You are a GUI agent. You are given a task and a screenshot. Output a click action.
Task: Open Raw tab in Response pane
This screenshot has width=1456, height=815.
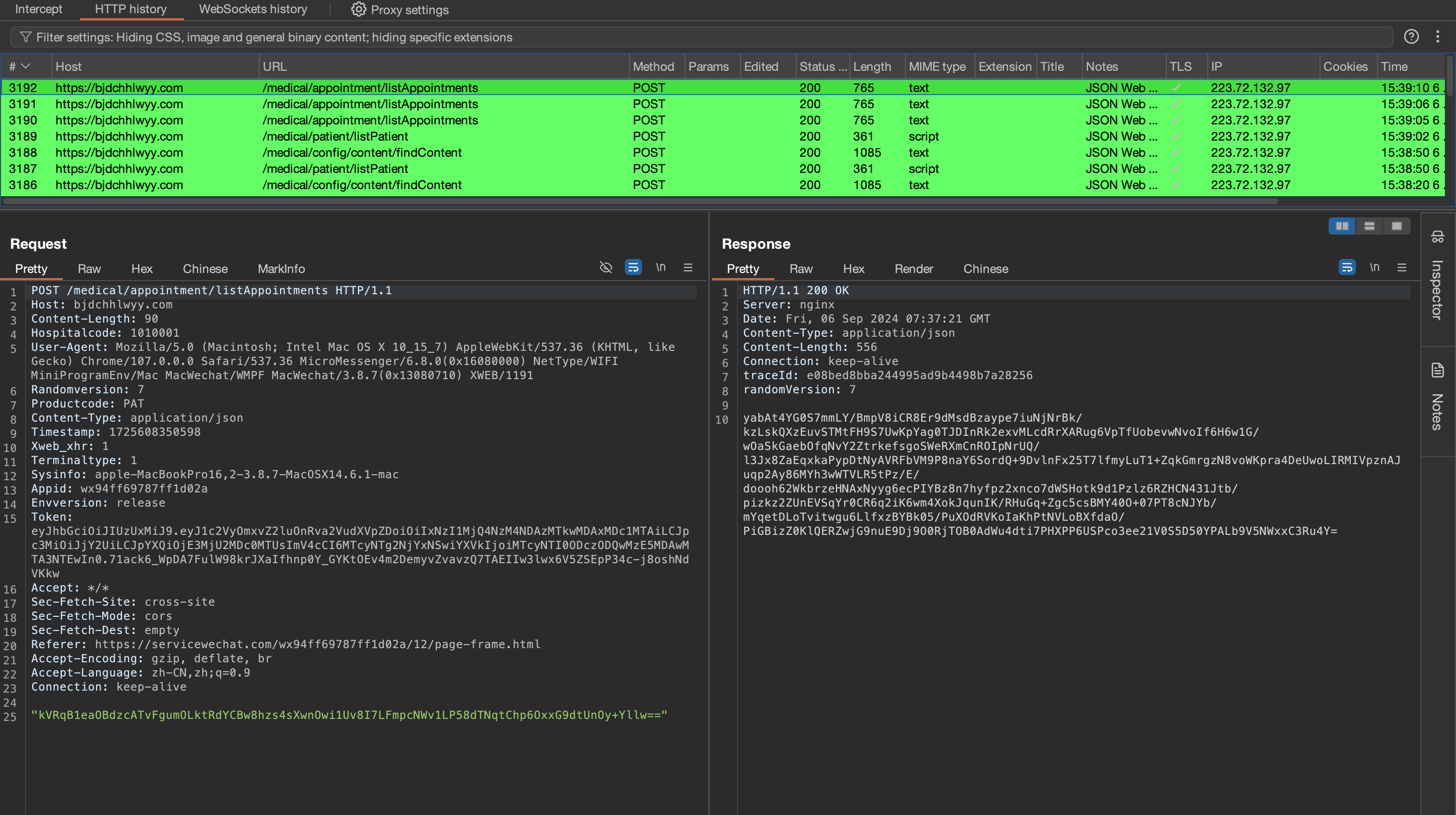point(801,268)
